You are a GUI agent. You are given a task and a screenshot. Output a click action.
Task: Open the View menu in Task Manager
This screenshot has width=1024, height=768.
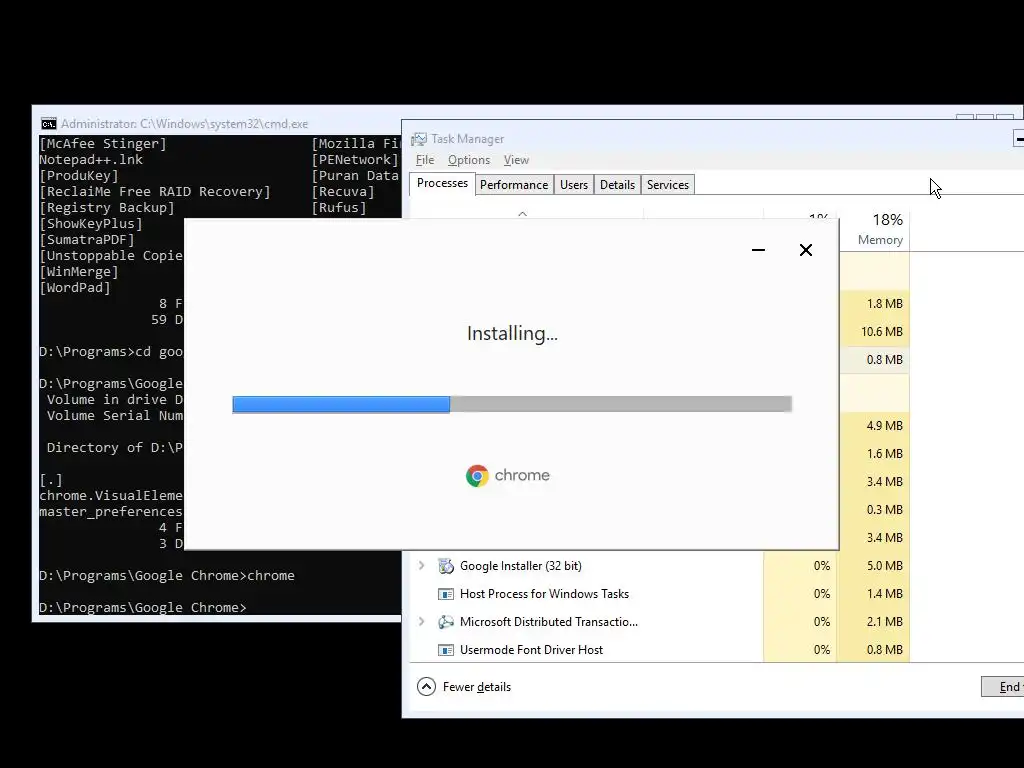[516, 160]
